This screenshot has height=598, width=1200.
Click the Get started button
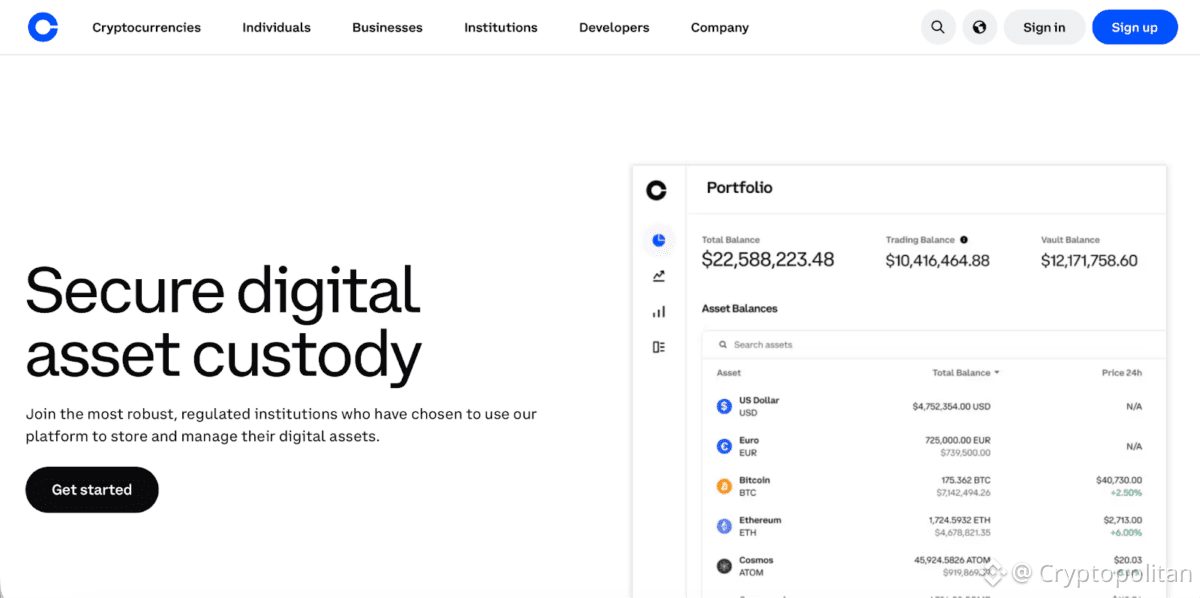[x=92, y=490]
